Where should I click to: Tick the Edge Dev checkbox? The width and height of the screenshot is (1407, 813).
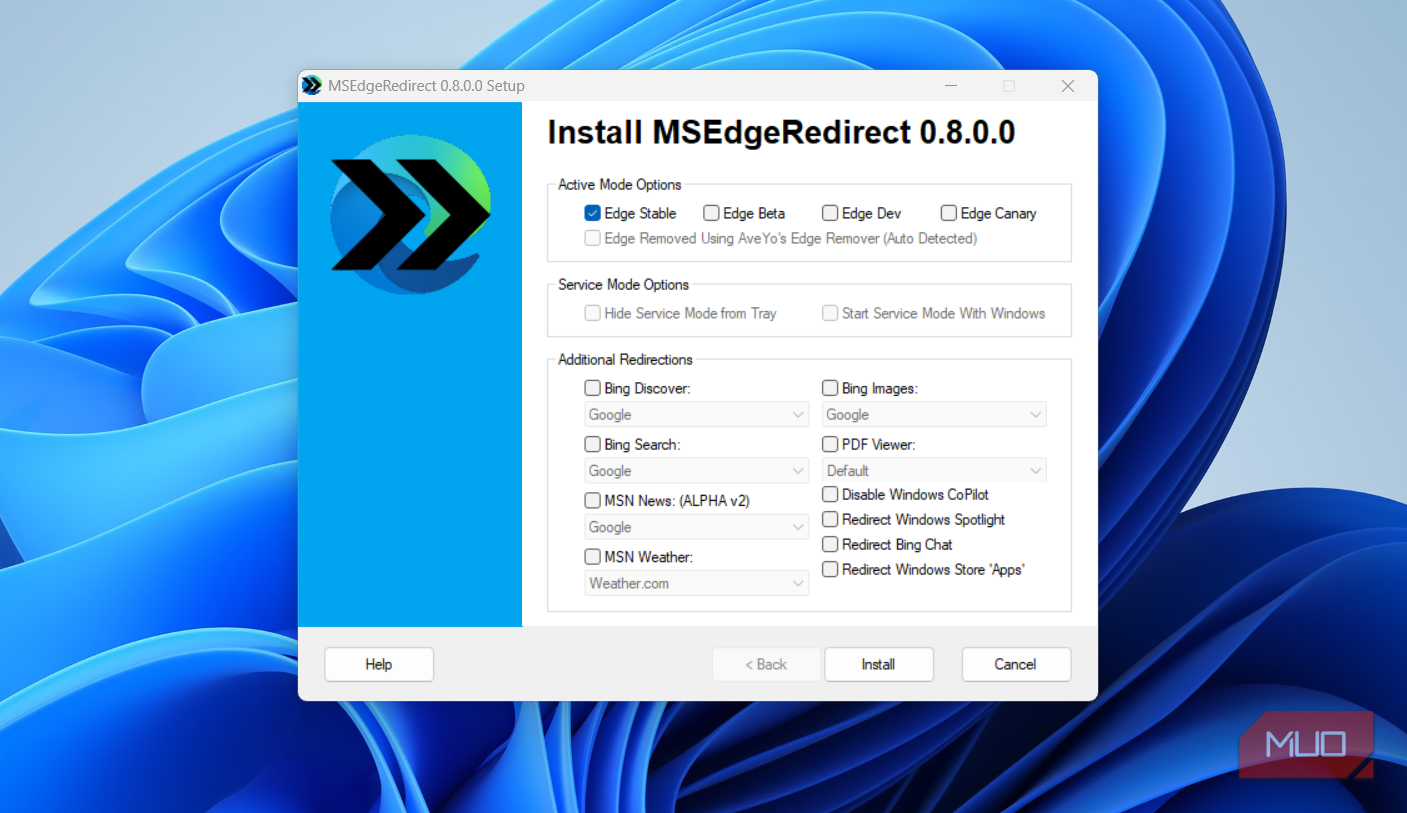[x=830, y=213]
